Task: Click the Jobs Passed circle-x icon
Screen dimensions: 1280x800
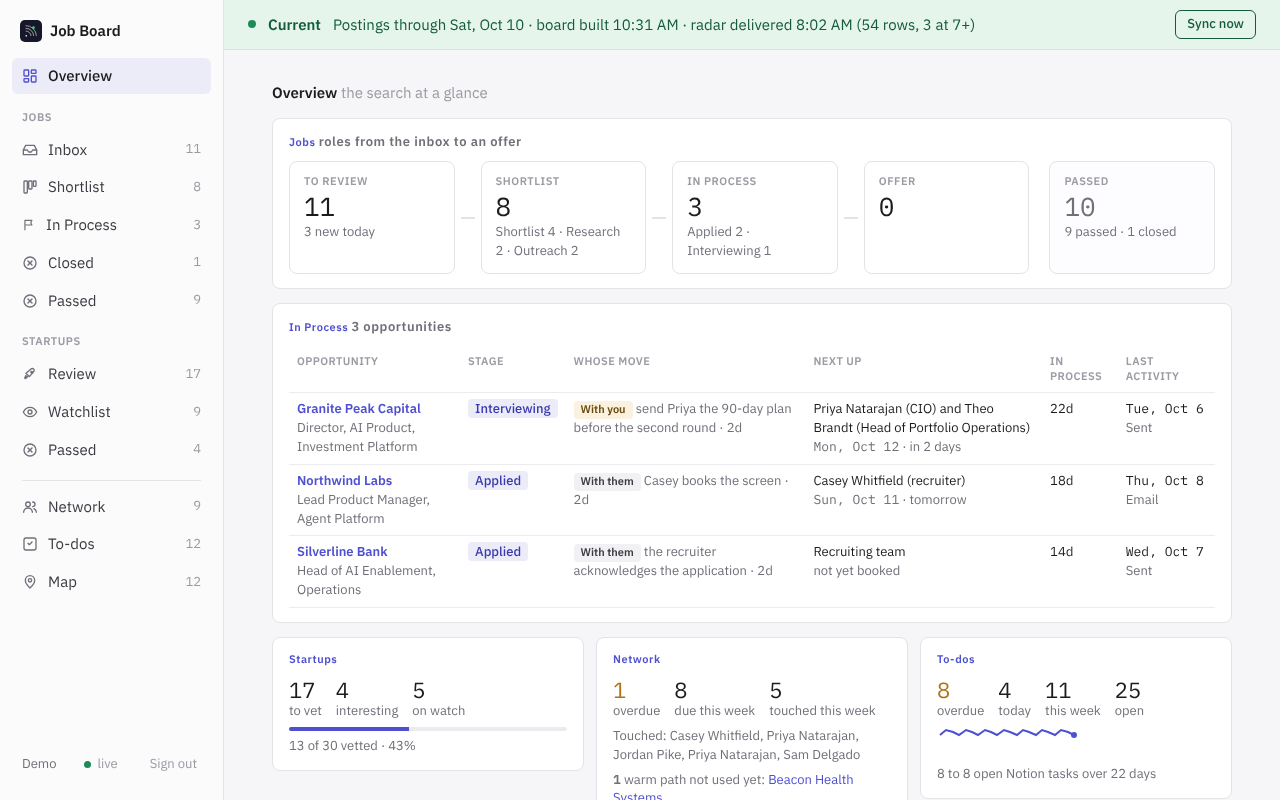Action: pyautogui.click(x=30, y=301)
